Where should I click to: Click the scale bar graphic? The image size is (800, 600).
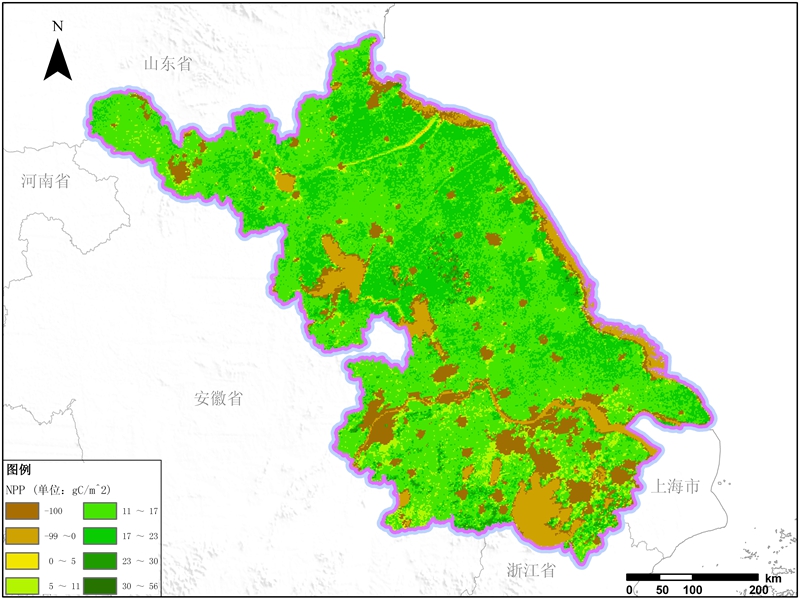(692, 577)
